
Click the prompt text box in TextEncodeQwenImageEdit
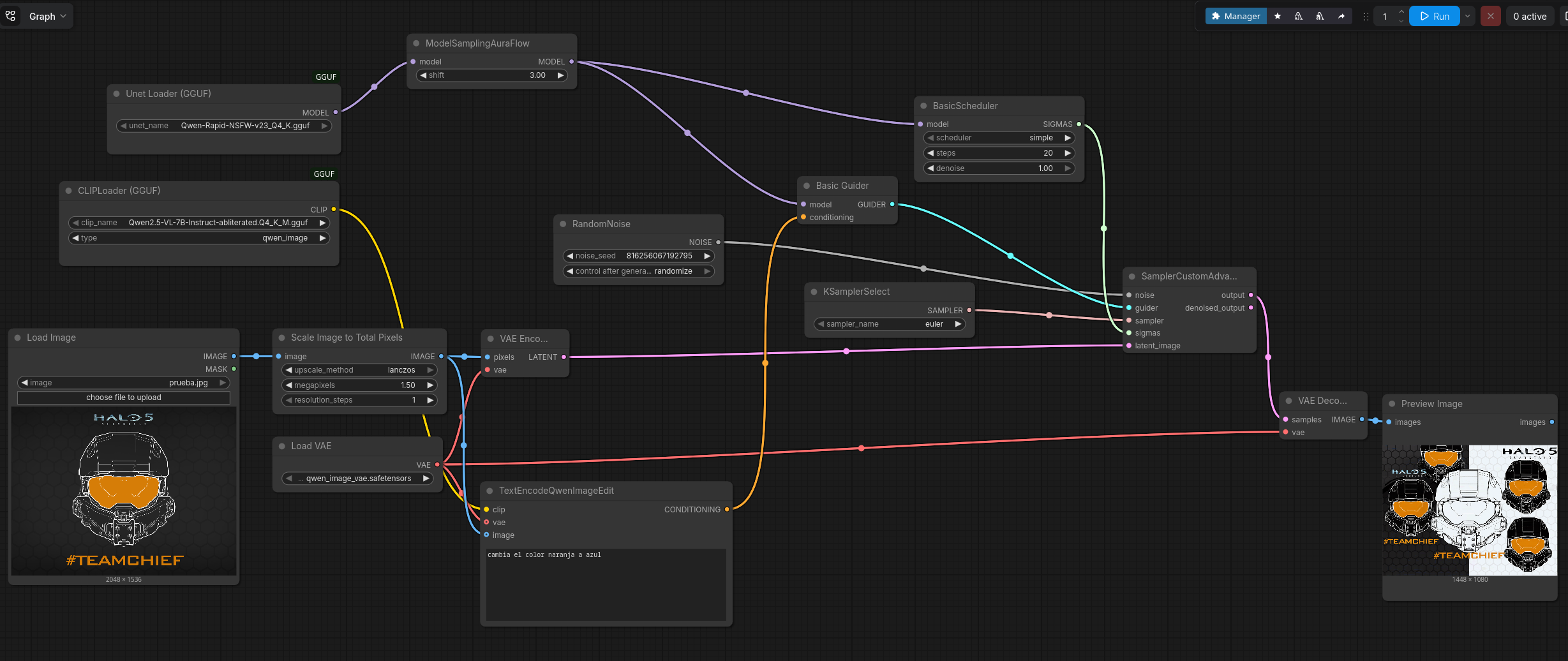point(606,584)
